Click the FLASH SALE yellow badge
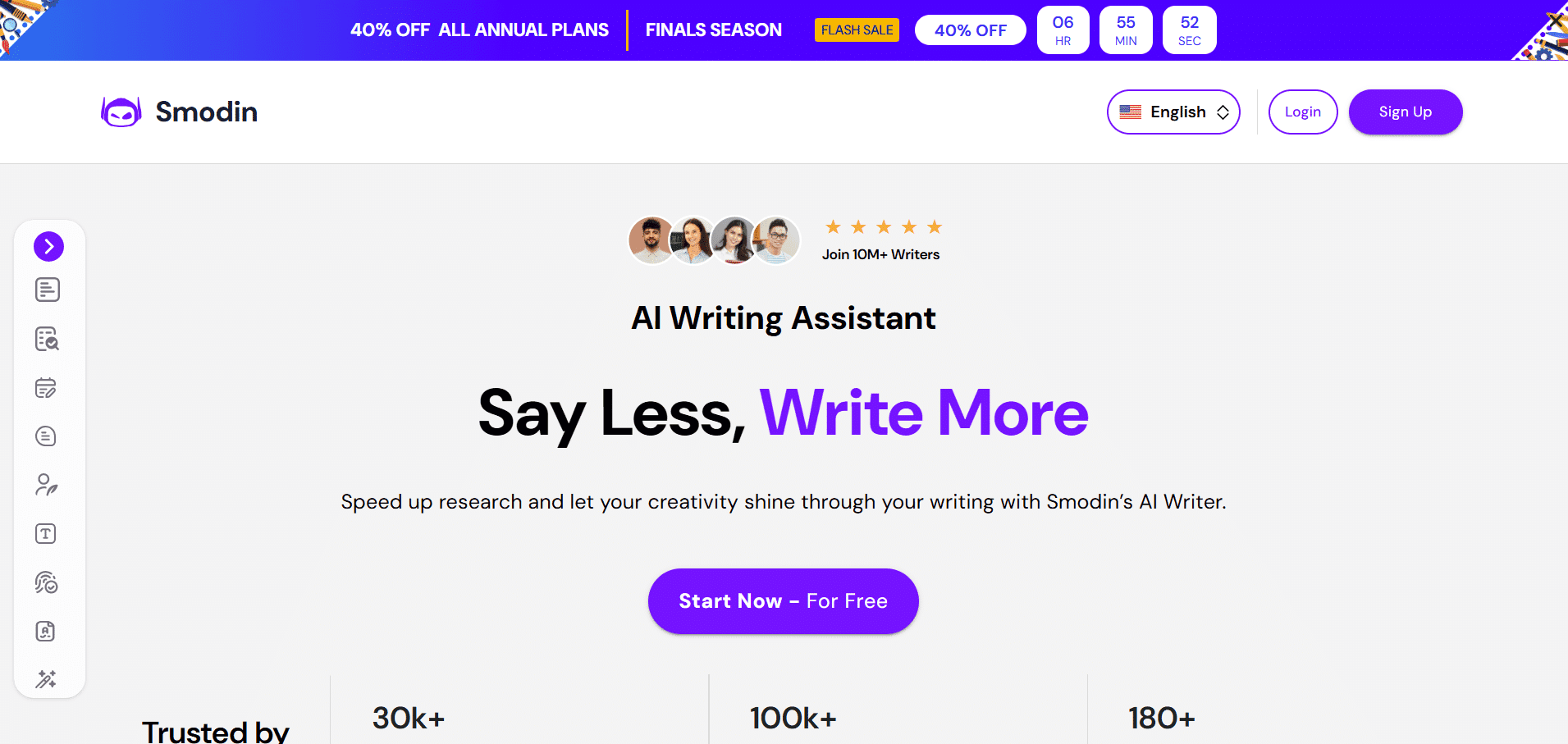The width and height of the screenshot is (1568, 744). click(x=857, y=30)
